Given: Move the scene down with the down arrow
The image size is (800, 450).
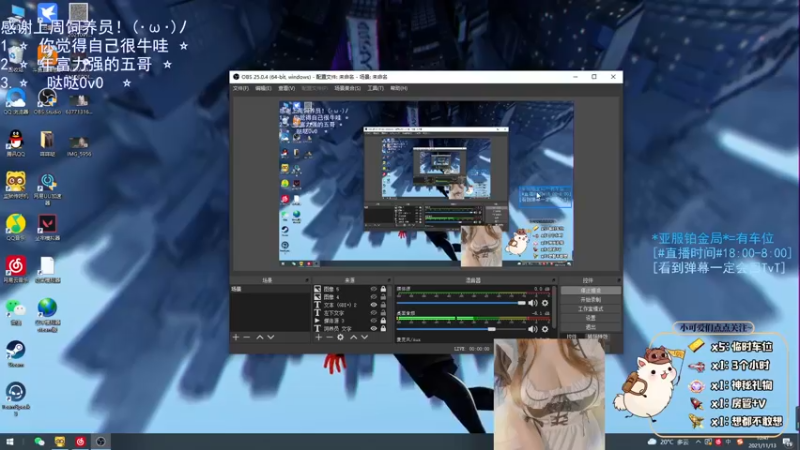Looking at the screenshot, I should pos(271,337).
